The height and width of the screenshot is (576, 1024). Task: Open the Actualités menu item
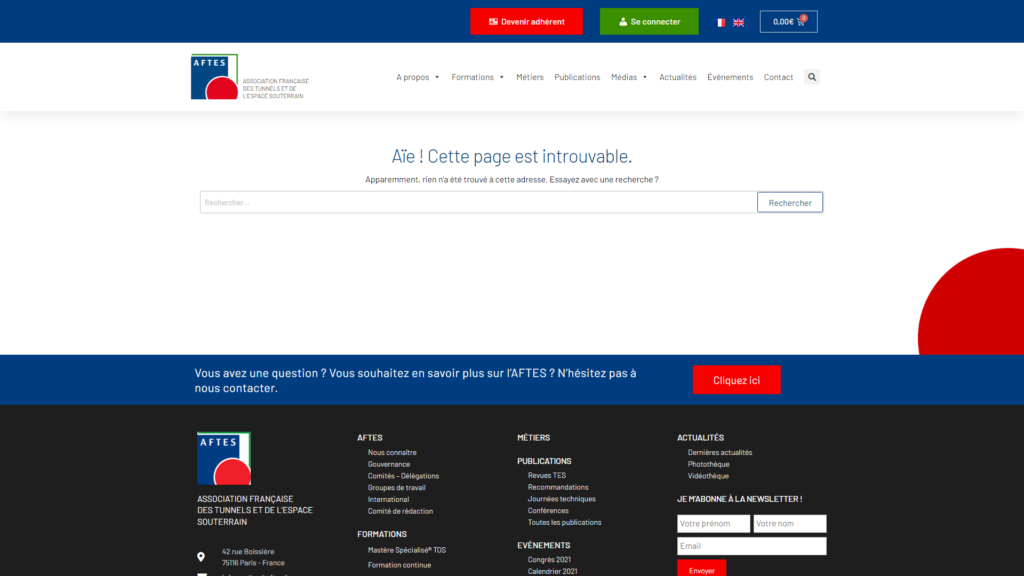678,77
